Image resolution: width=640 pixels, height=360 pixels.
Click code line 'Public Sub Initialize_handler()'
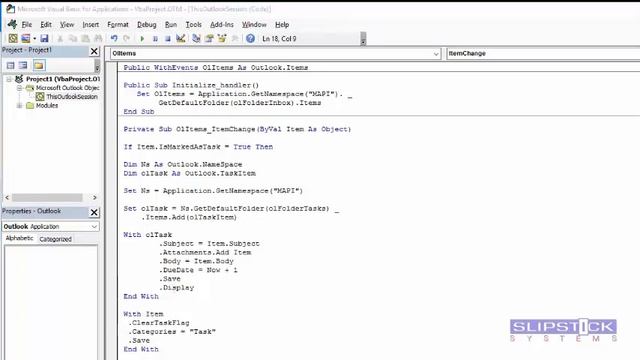tap(191, 85)
